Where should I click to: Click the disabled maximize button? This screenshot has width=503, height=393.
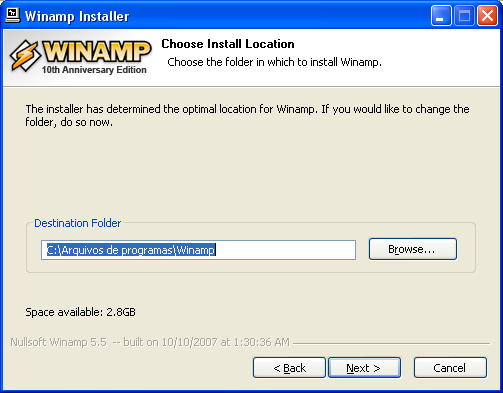click(x=464, y=16)
